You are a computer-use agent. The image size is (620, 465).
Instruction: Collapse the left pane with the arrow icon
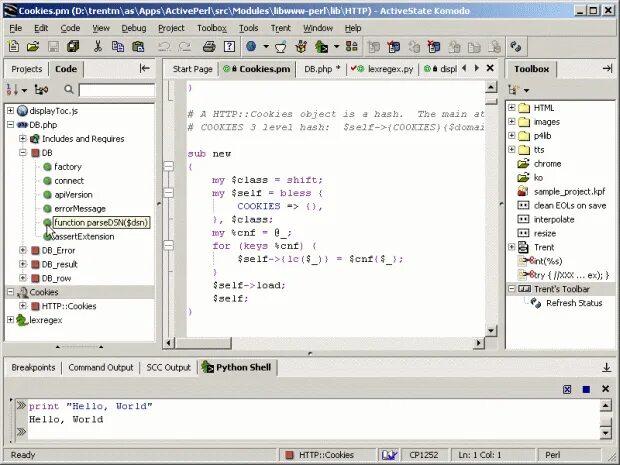point(145,68)
